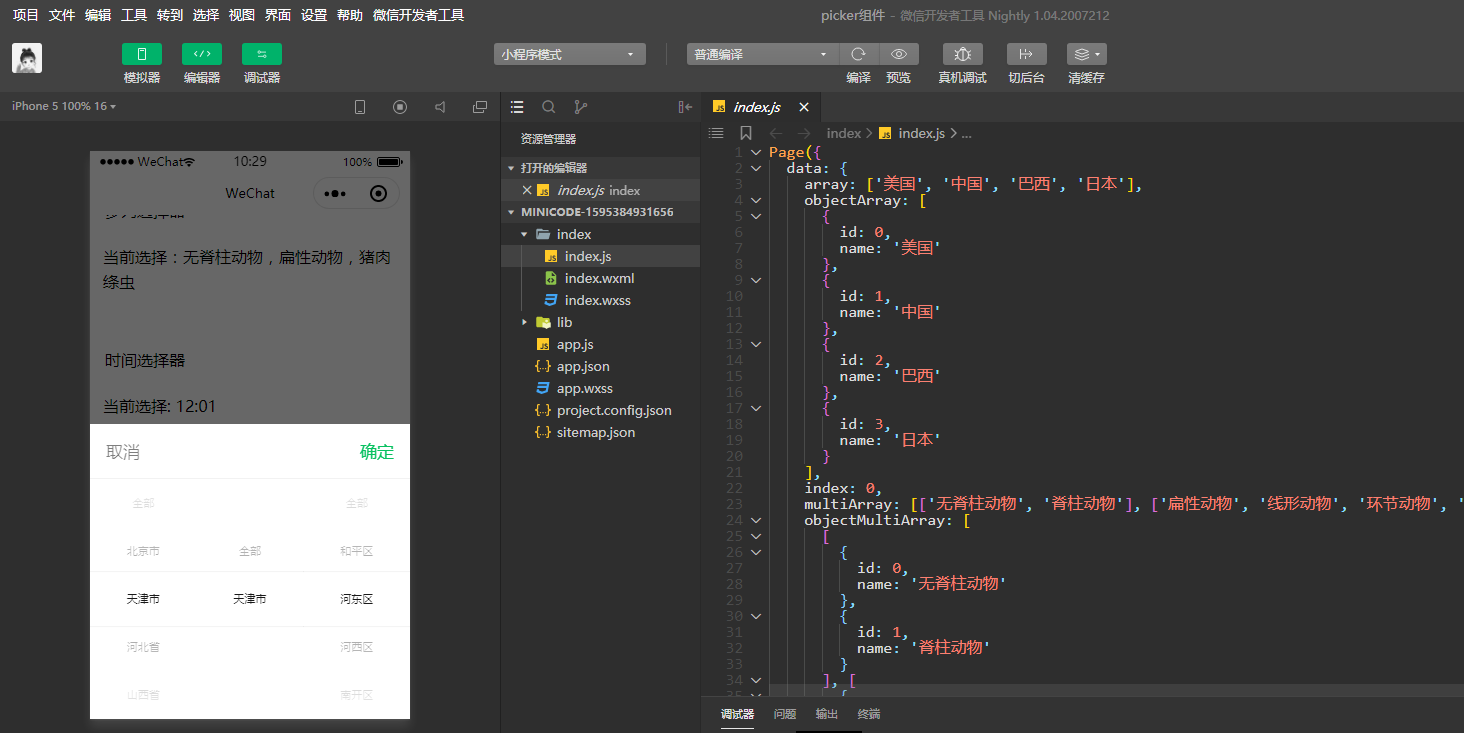Switch to the 输出 output tab
The width and height of the screenshot is (1464, 733).
(827, 714)
